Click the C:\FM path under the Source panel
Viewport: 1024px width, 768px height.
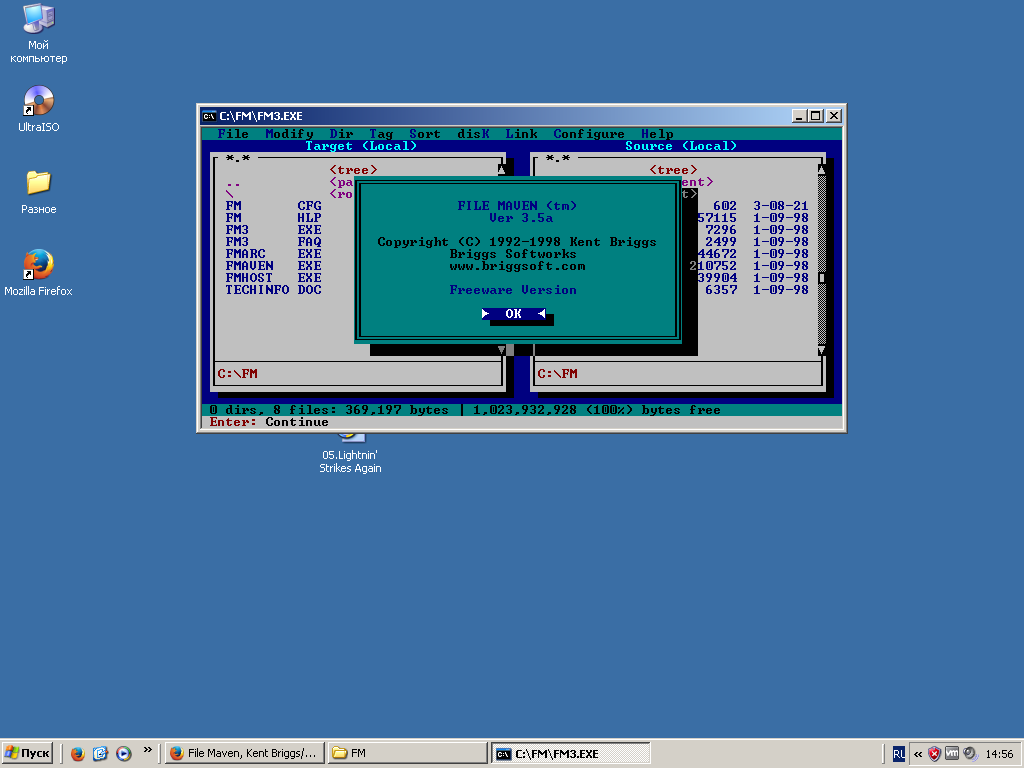point(558,374)
